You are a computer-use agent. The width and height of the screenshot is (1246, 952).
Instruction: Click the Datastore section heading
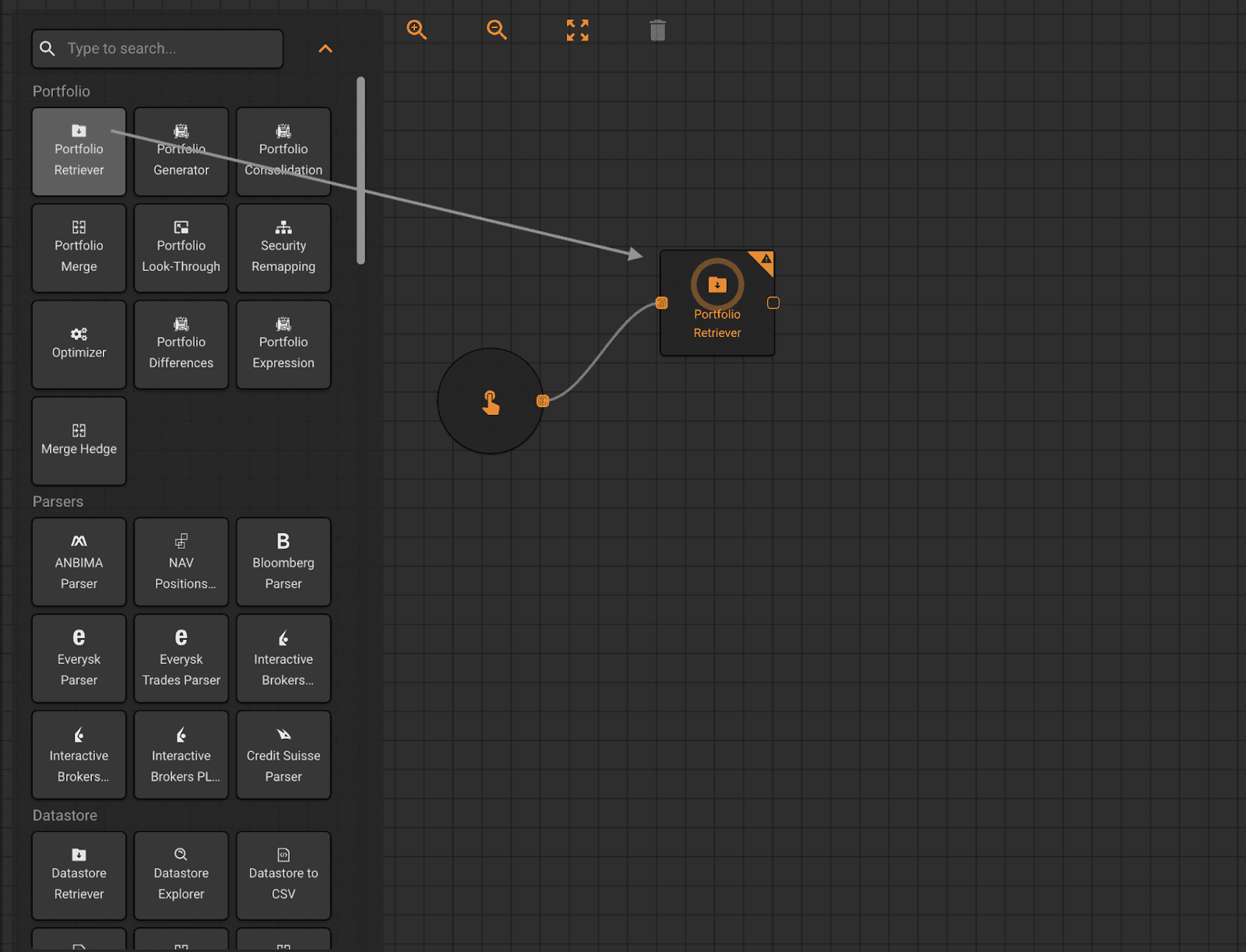click(65, 815)
